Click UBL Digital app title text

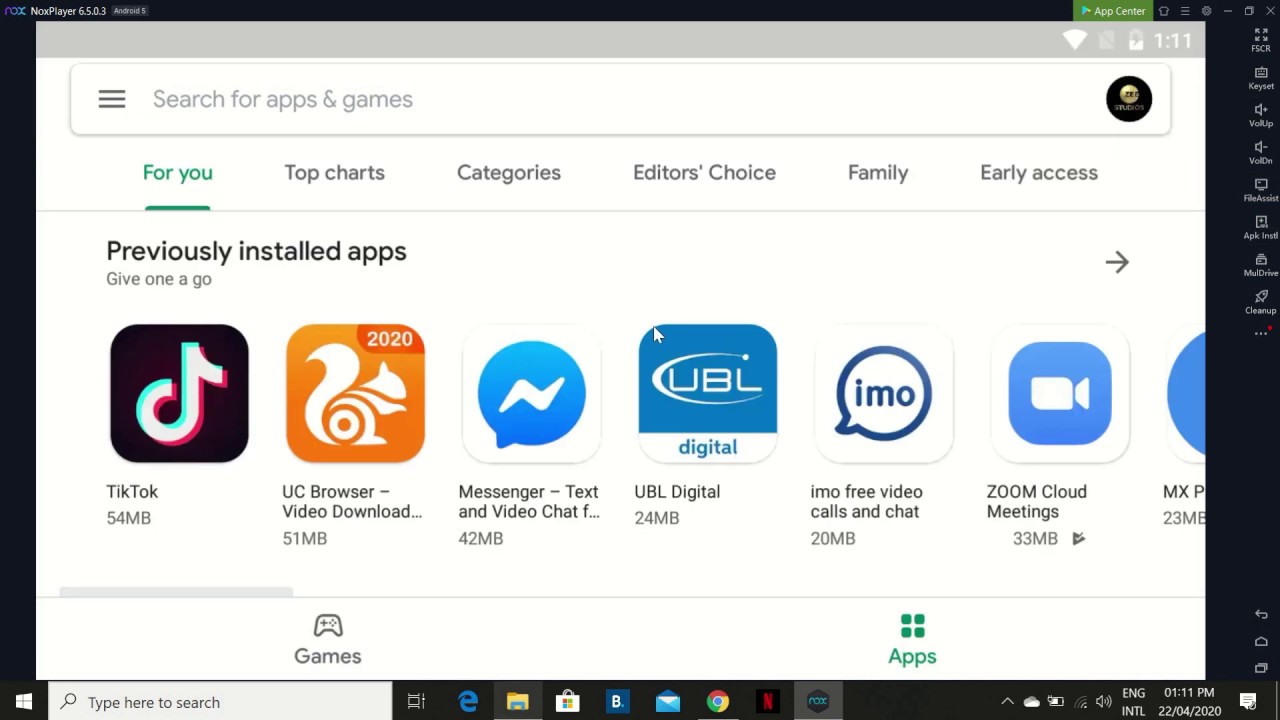pyautogui.click(x=677, y=492)
